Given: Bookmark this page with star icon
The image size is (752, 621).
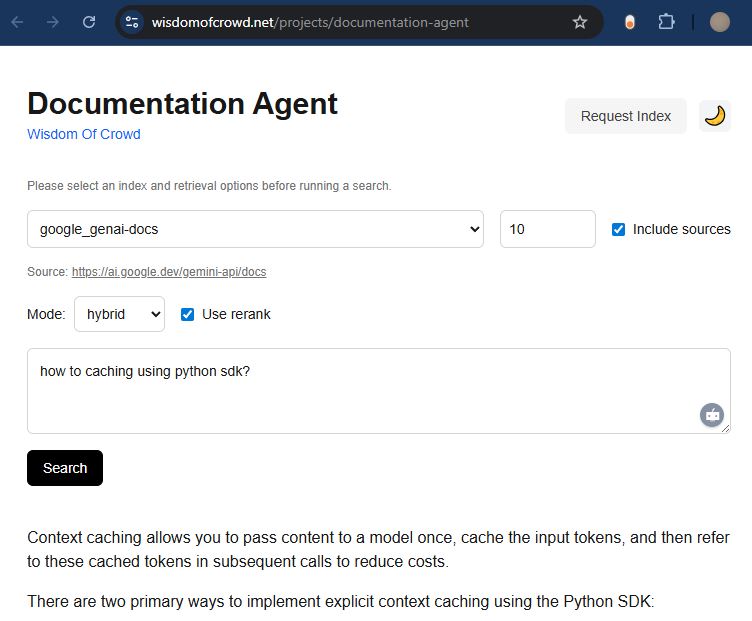Looking at the screenshot, I should coord(580,22).
